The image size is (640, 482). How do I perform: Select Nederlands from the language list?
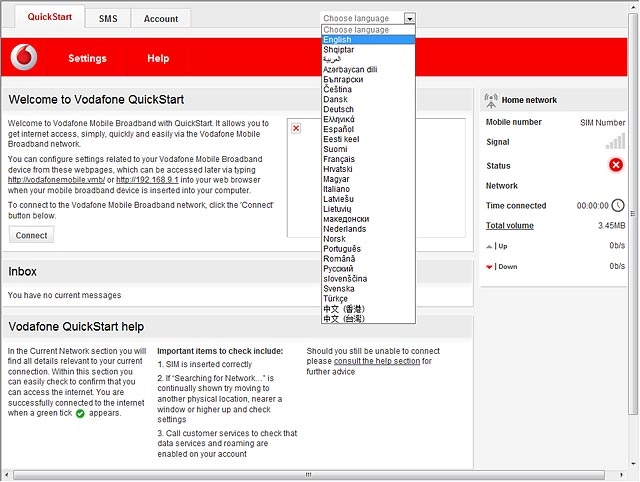click(368, 229)
